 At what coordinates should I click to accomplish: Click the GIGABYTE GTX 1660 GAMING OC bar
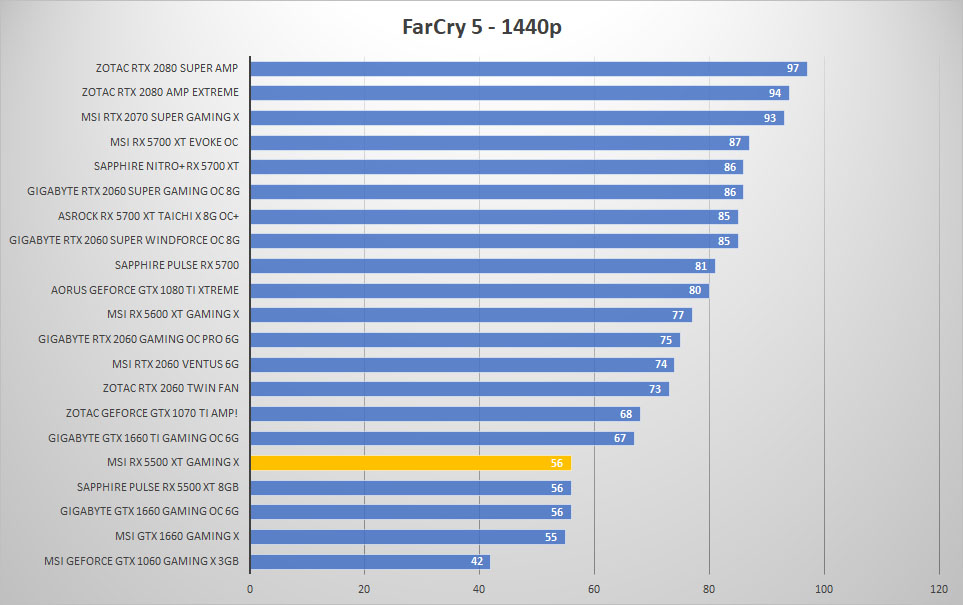pos(411,512)
